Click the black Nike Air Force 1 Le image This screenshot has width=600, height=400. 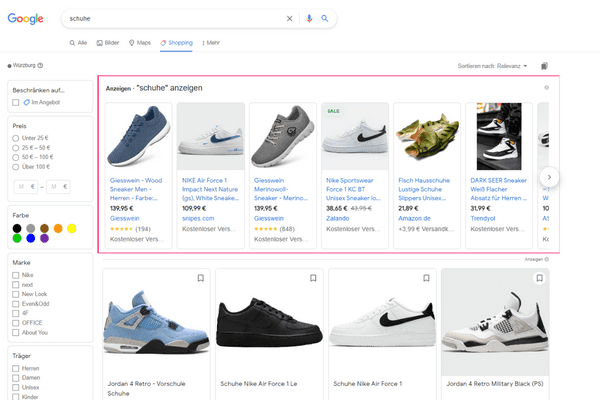pos(269,322)
